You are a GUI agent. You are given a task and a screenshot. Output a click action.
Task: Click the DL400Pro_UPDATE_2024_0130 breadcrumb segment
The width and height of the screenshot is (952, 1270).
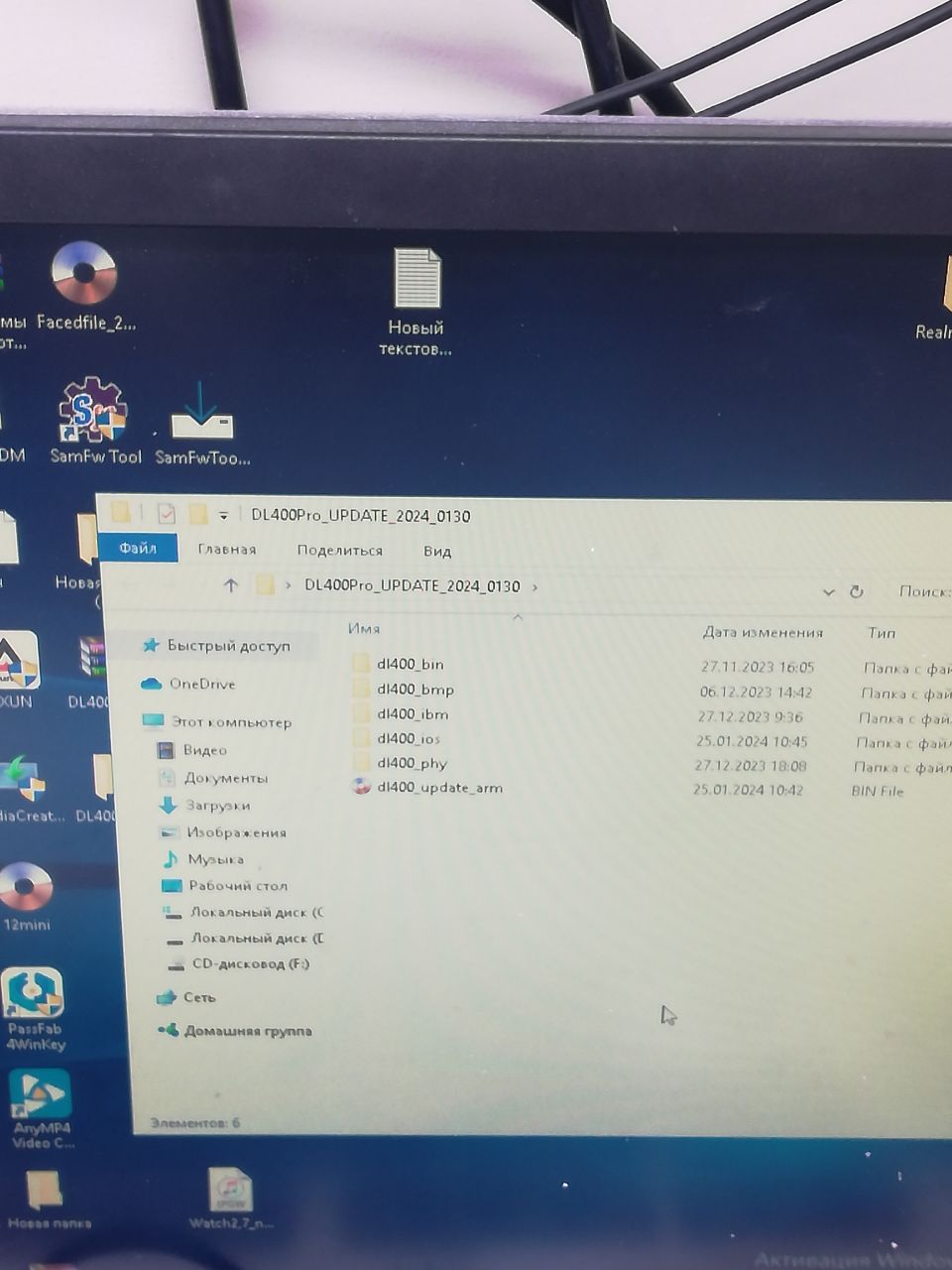tap(413, 585)
